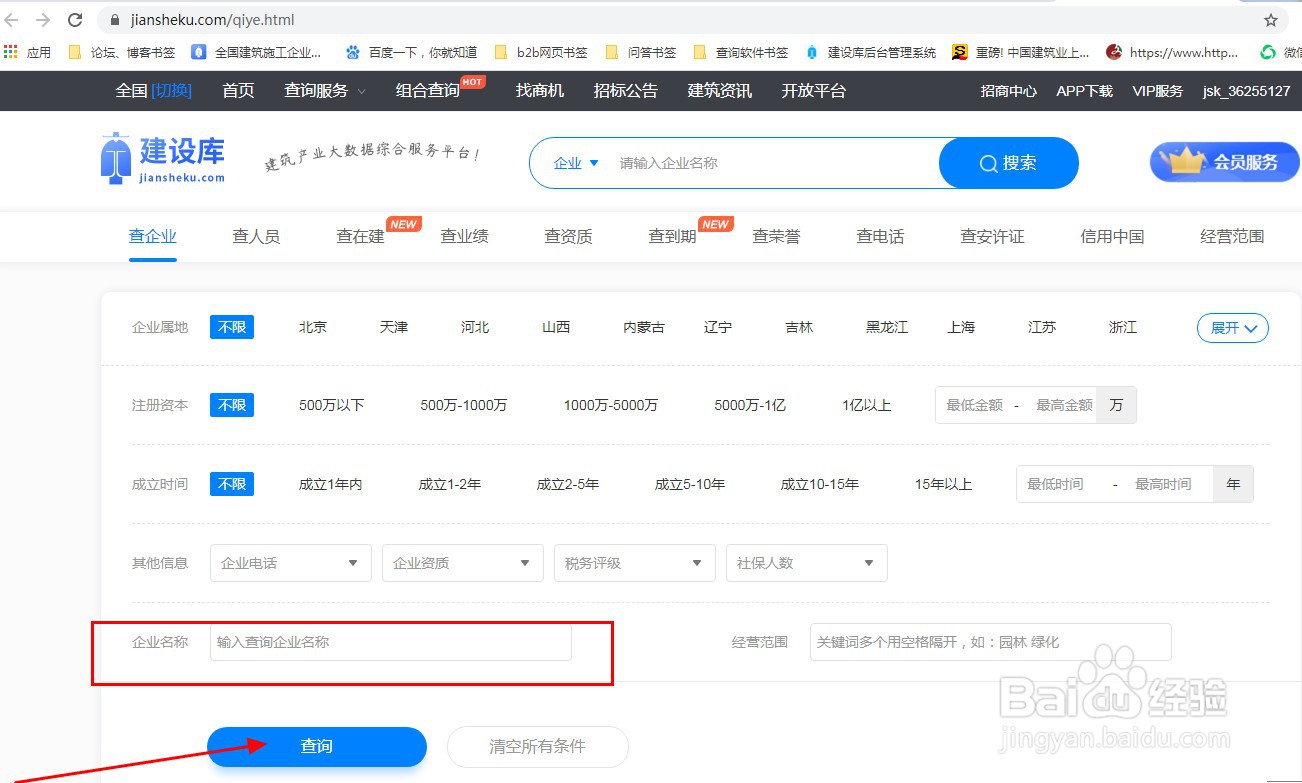
Task: Switch to the 查资质 tab
Action: pyautogui.click(x=568, y=237)
